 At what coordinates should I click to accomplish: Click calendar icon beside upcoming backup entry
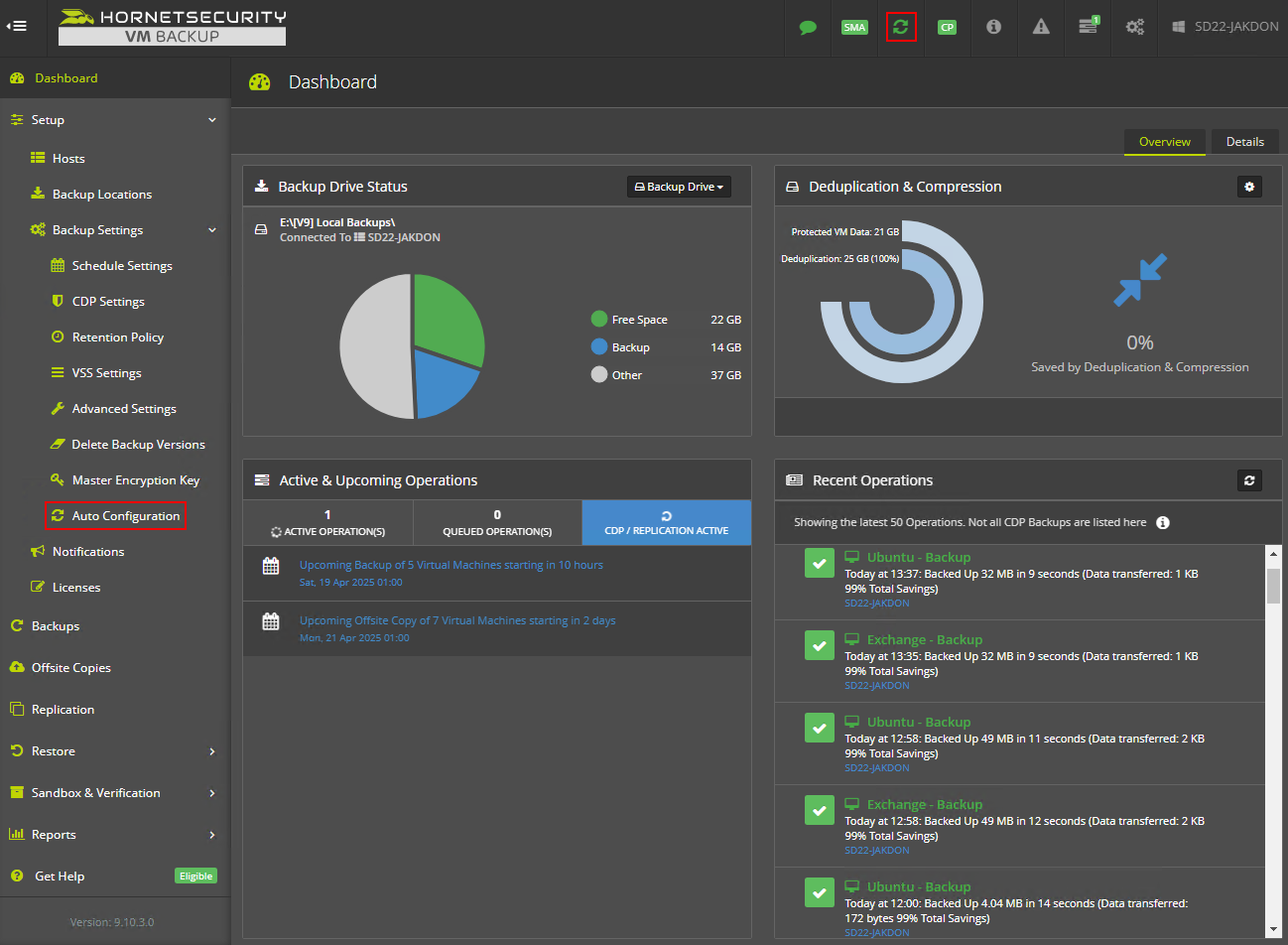(271, 566)
